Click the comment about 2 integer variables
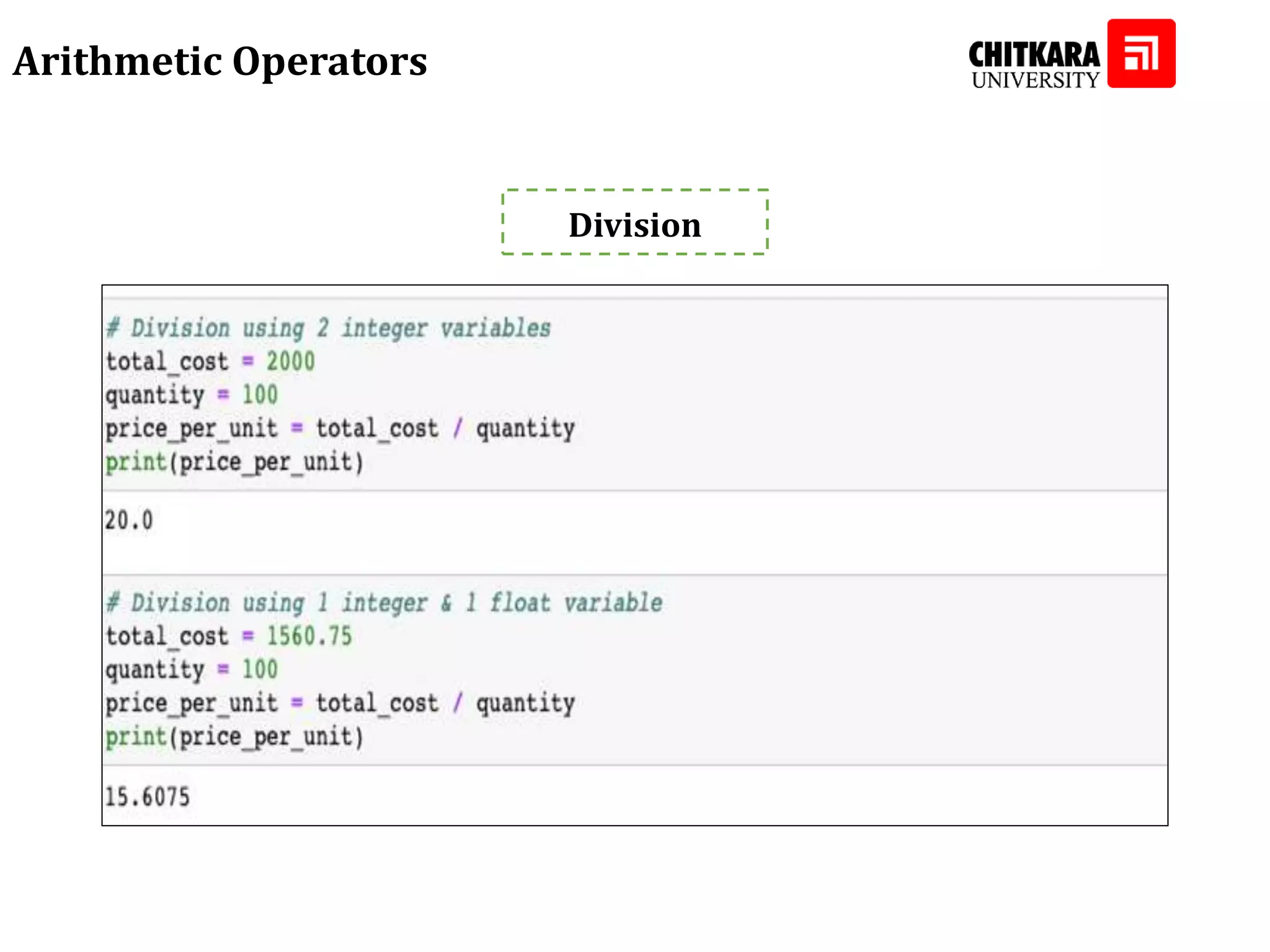The height and width of the screenshot is (952, 1270). pos(328,328)
